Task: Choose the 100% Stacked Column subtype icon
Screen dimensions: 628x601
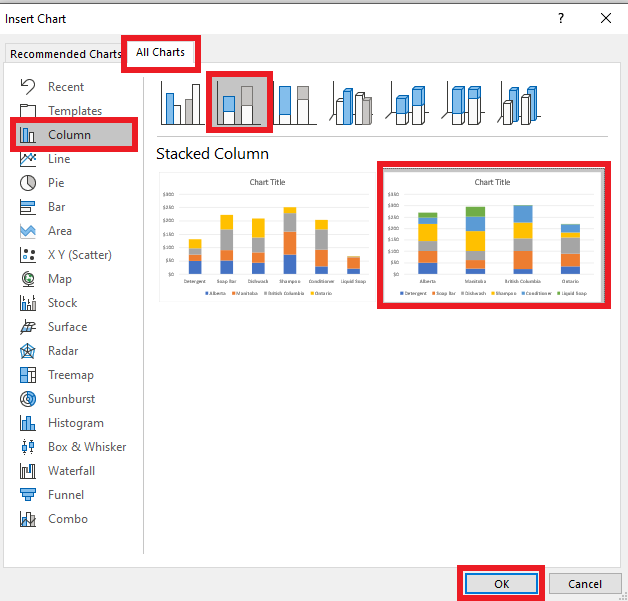Action: point(294,103)
